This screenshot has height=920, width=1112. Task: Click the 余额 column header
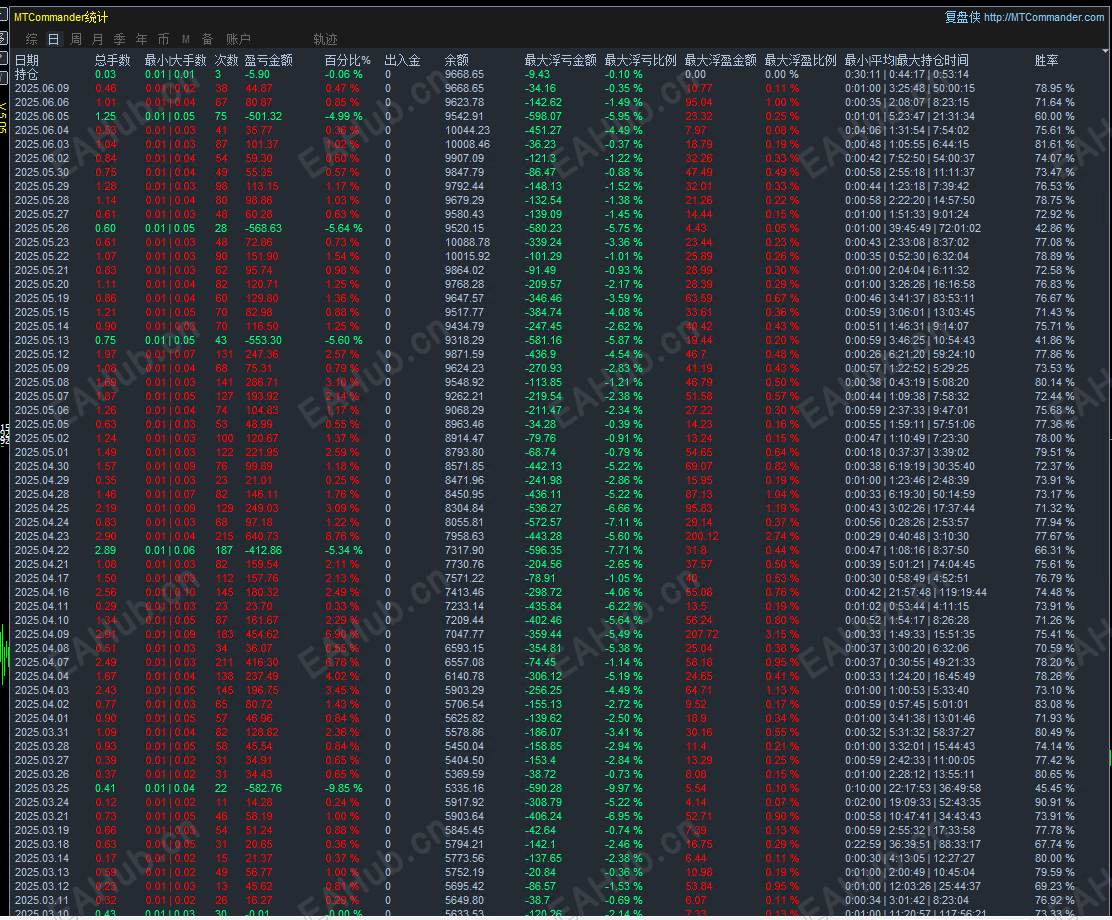tap(457, 60)
